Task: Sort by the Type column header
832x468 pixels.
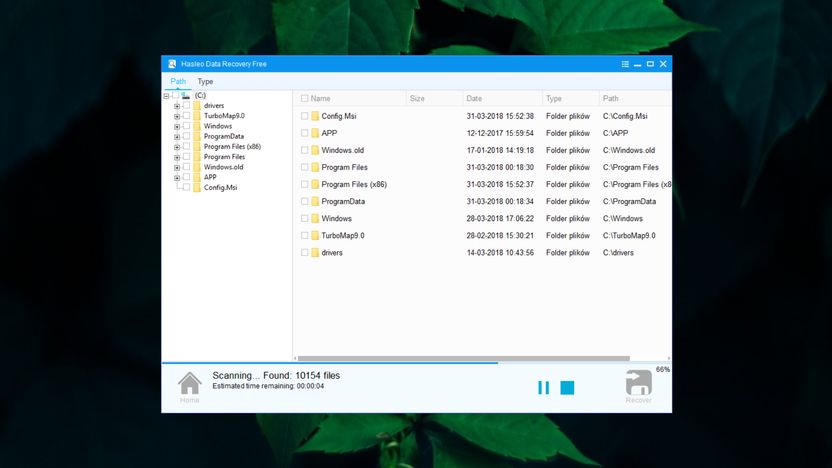Action: (x=570, y=99)
